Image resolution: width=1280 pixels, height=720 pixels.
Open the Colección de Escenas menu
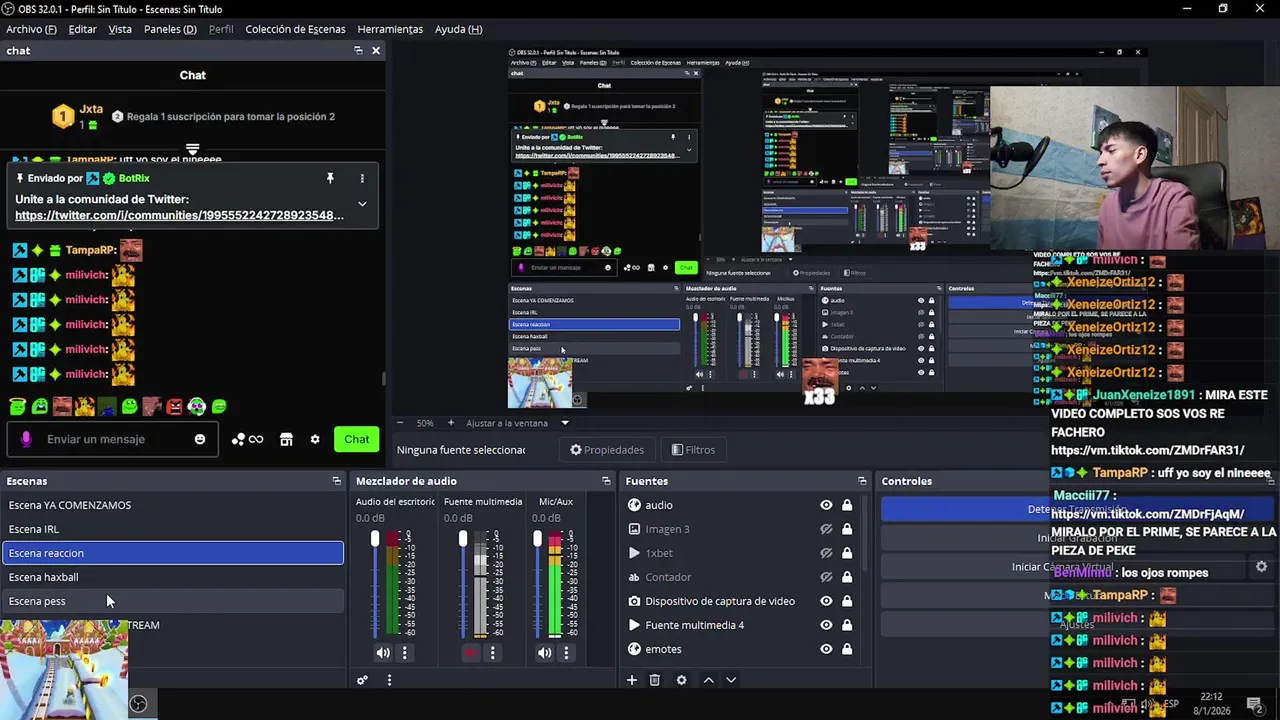click(295, 29)
